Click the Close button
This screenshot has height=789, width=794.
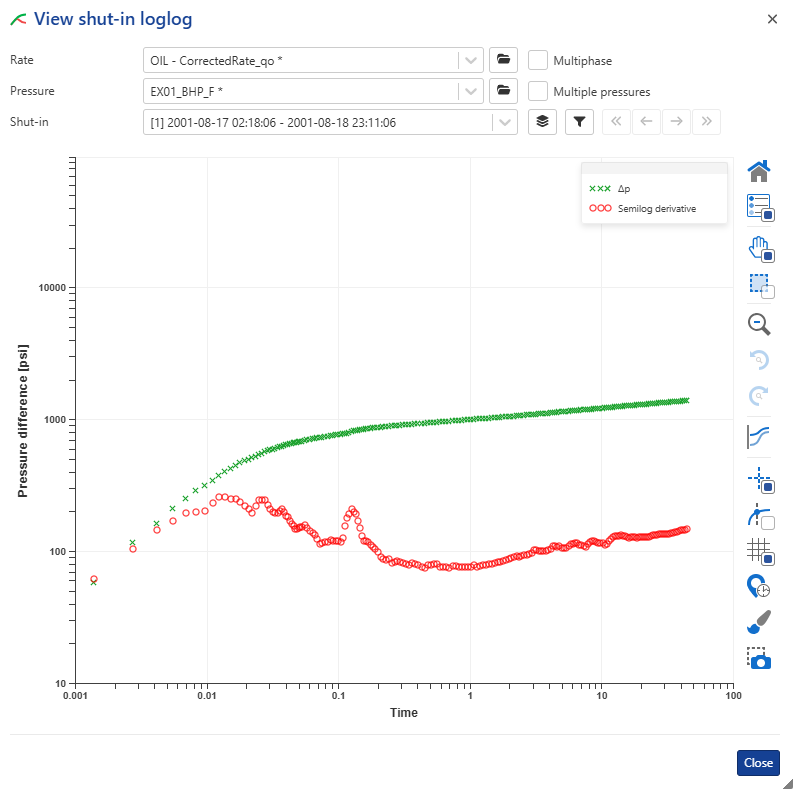coord(758,763)
